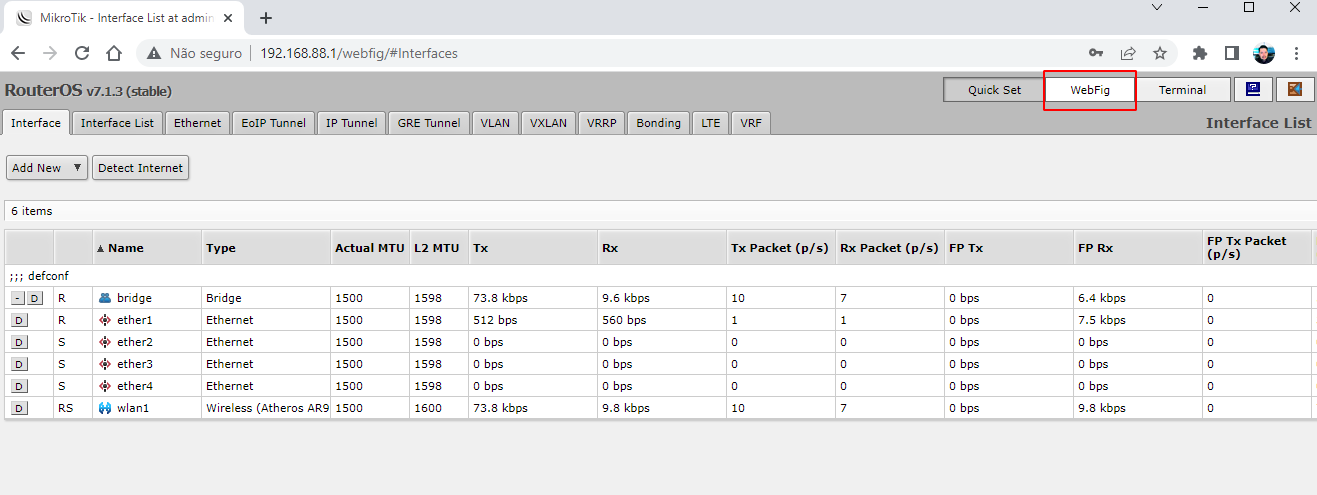Viewport: 1317px width, 495px height.
Task: Bookmark this page with the star
Action: pyautogui.click(x=1160, y=53)
